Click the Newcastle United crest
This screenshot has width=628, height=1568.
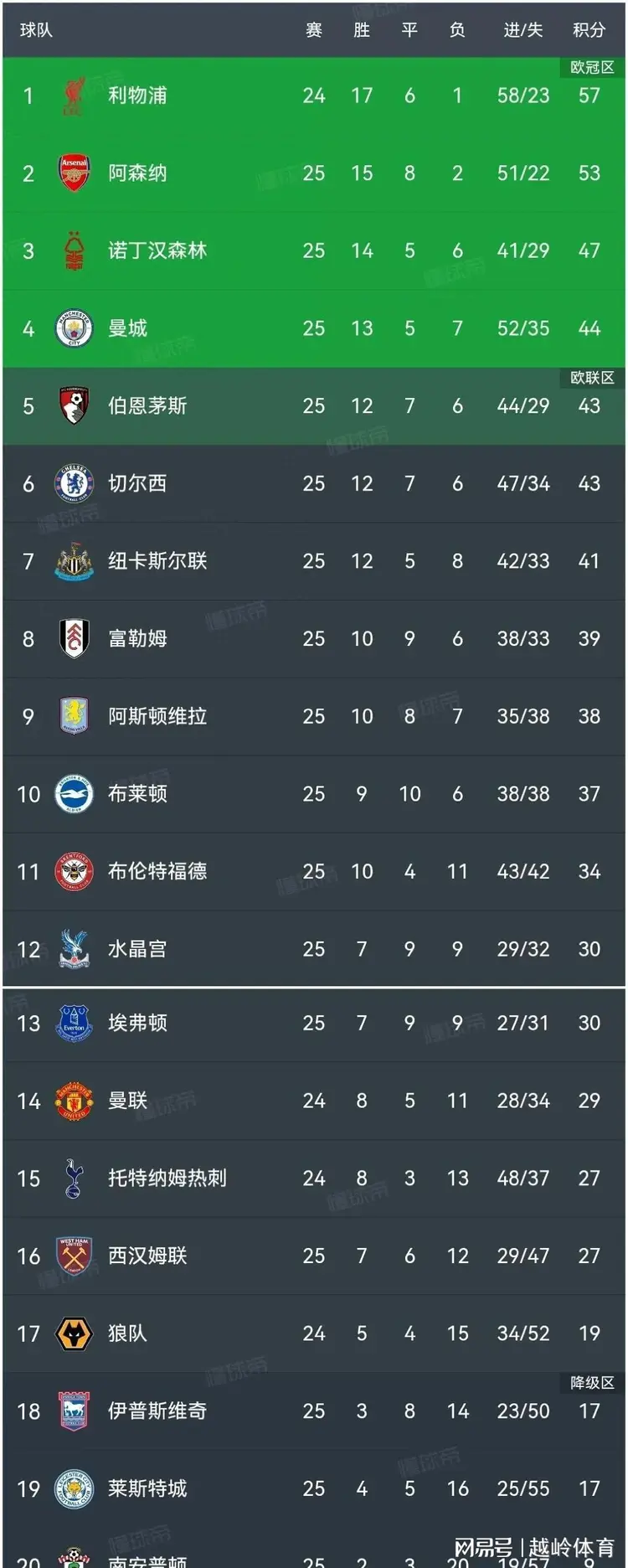pyautogui.click(x=74, y=561)
